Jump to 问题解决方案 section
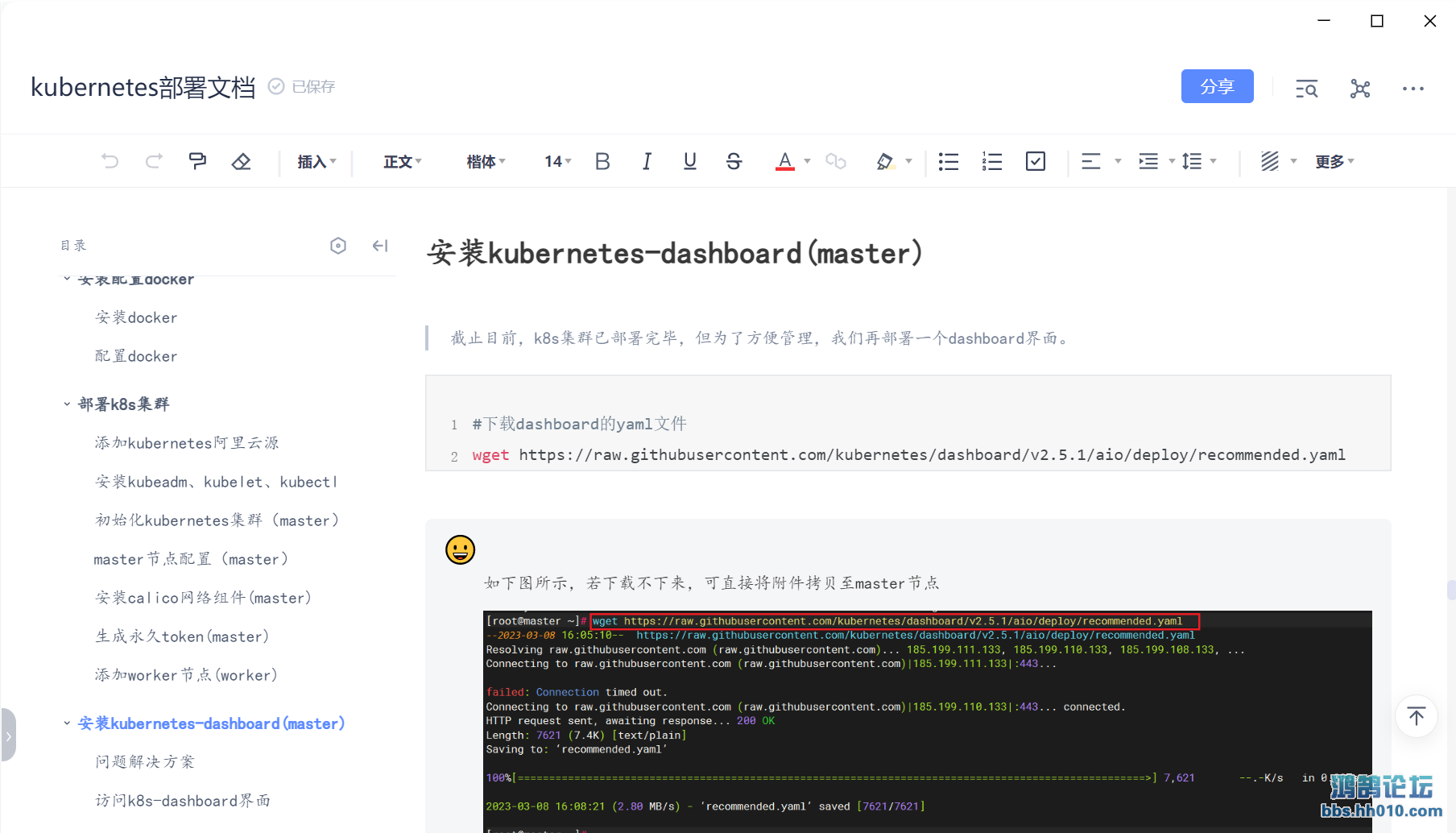This screenshot has height=833, width=1456. 145,762
